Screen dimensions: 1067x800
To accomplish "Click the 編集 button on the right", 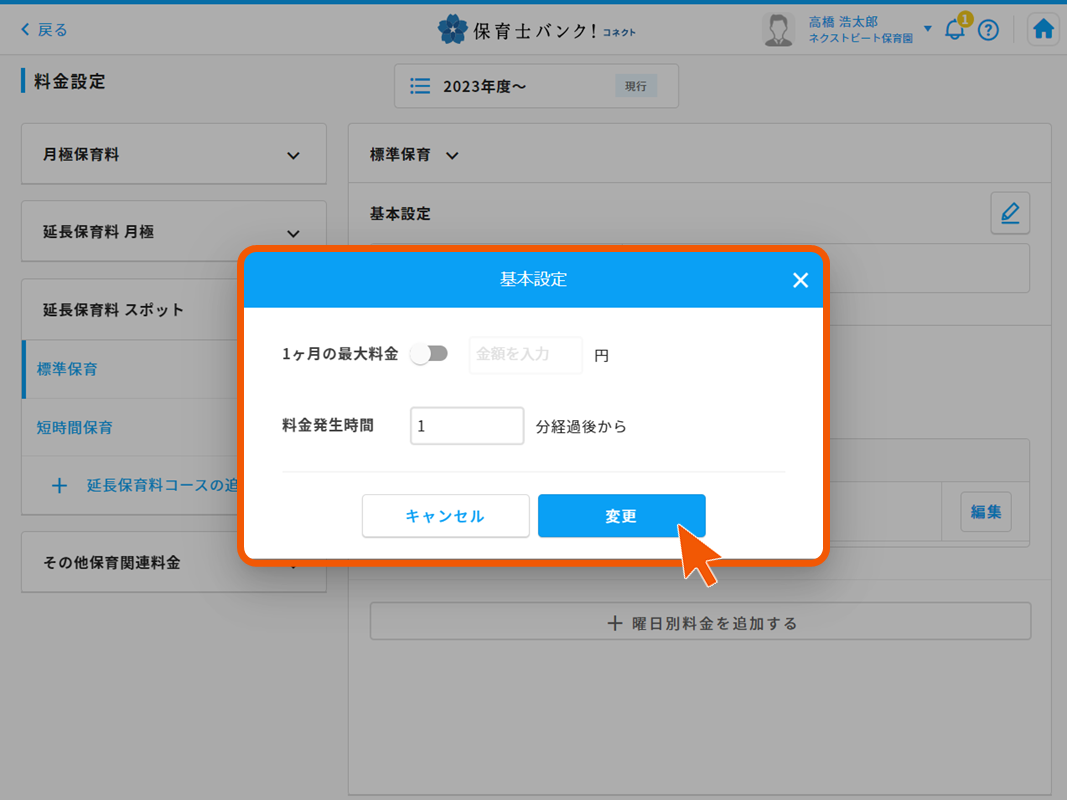I will (x=985, y=511).
